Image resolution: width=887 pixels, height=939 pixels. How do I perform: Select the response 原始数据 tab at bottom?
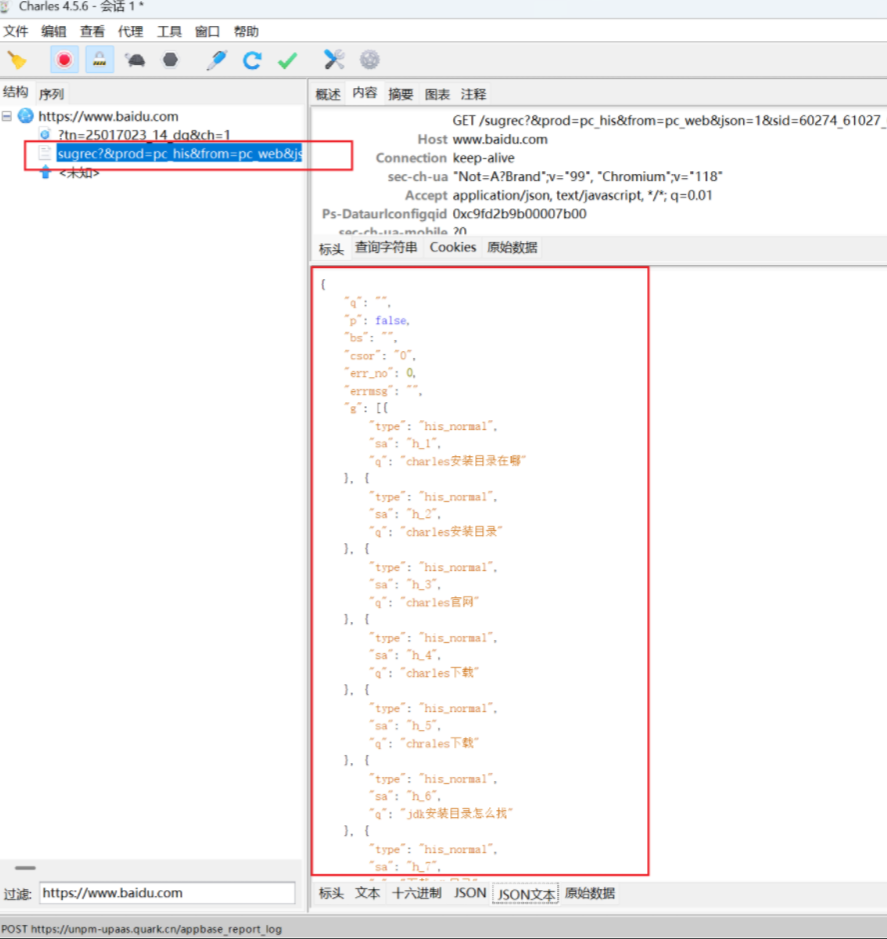click(590, 893)
